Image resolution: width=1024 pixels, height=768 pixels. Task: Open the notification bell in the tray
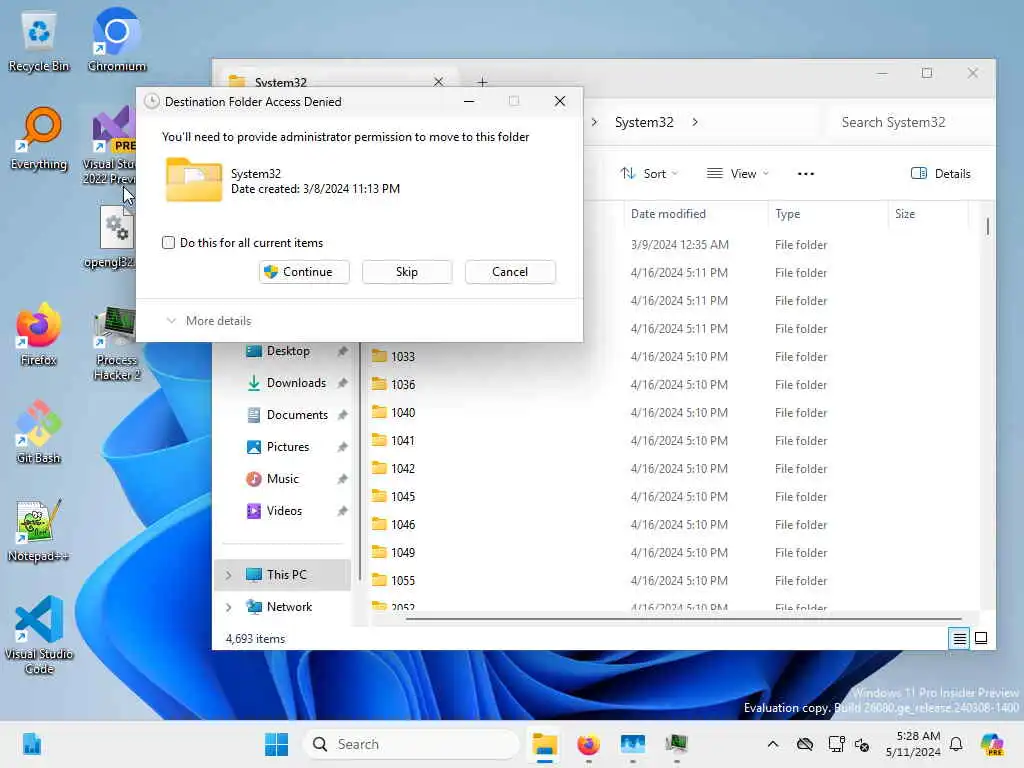click(956, 744)
